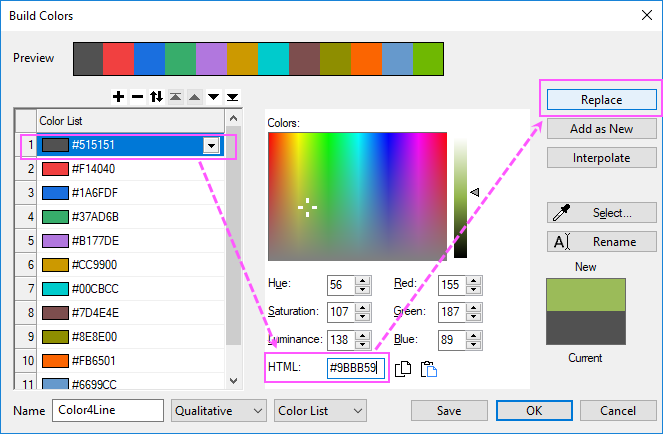Click the eyedropper Select button
This screenshot has height=434, width=663.
(x=602, y=212)
